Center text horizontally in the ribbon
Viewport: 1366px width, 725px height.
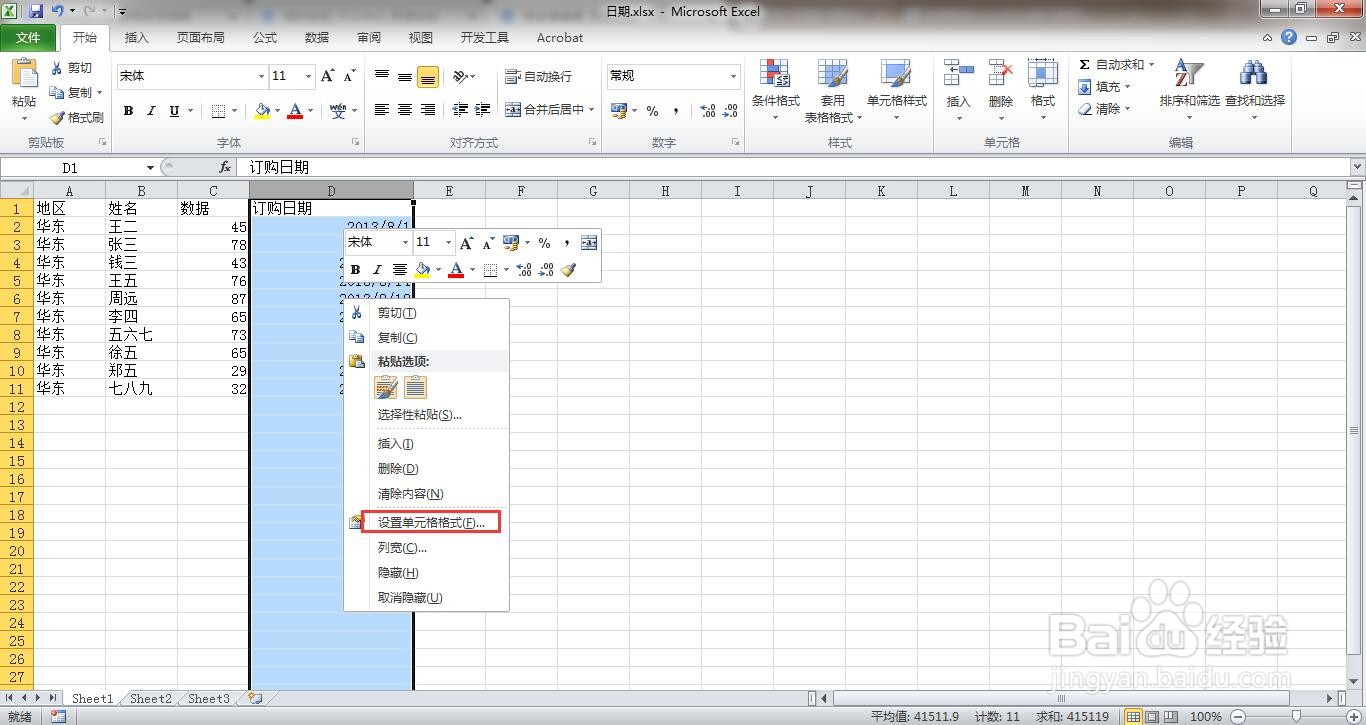tap(405, 110)
